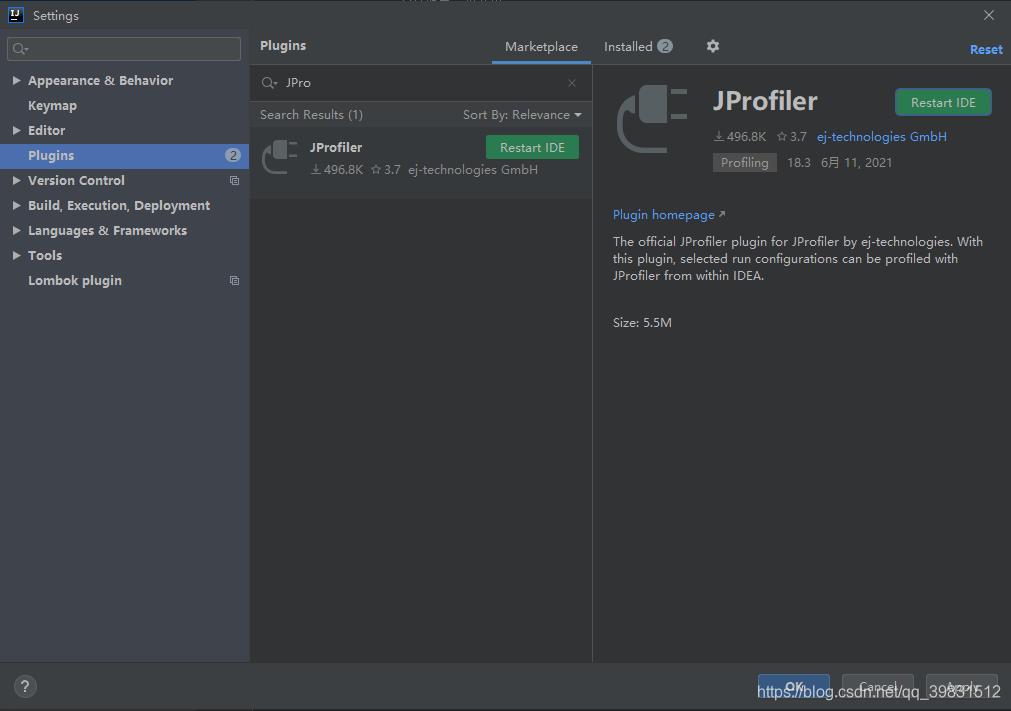Select Version Control tree label
The image size is (1011, 711).
[x=76, y=181]
